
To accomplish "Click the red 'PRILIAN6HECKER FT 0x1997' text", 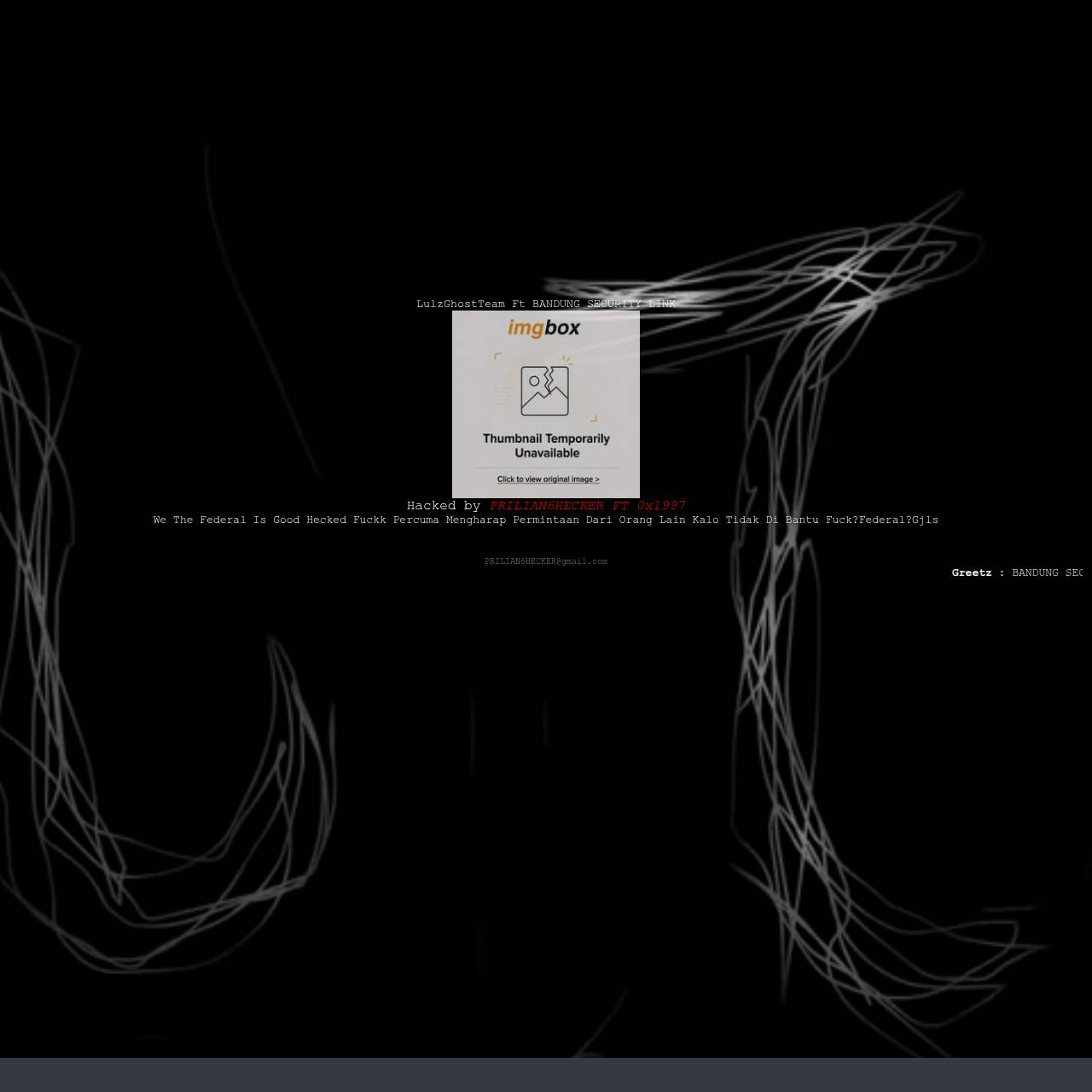I will [x=588, y=506].
